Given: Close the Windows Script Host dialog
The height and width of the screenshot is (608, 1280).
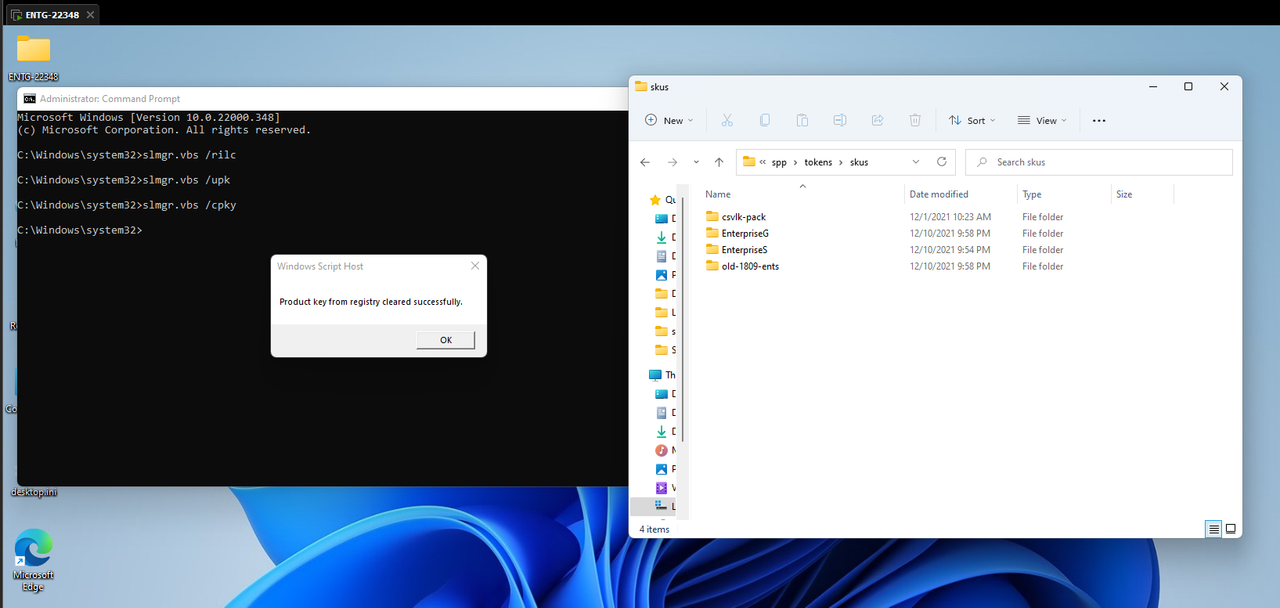Looking at the screenshot, I should 475,266.
